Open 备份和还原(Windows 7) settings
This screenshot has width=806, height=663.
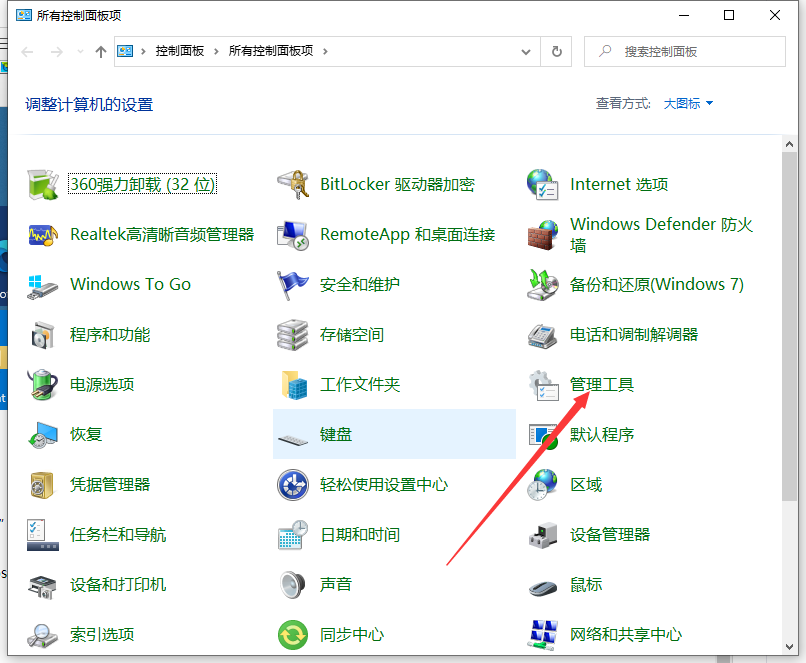point(655,284)
